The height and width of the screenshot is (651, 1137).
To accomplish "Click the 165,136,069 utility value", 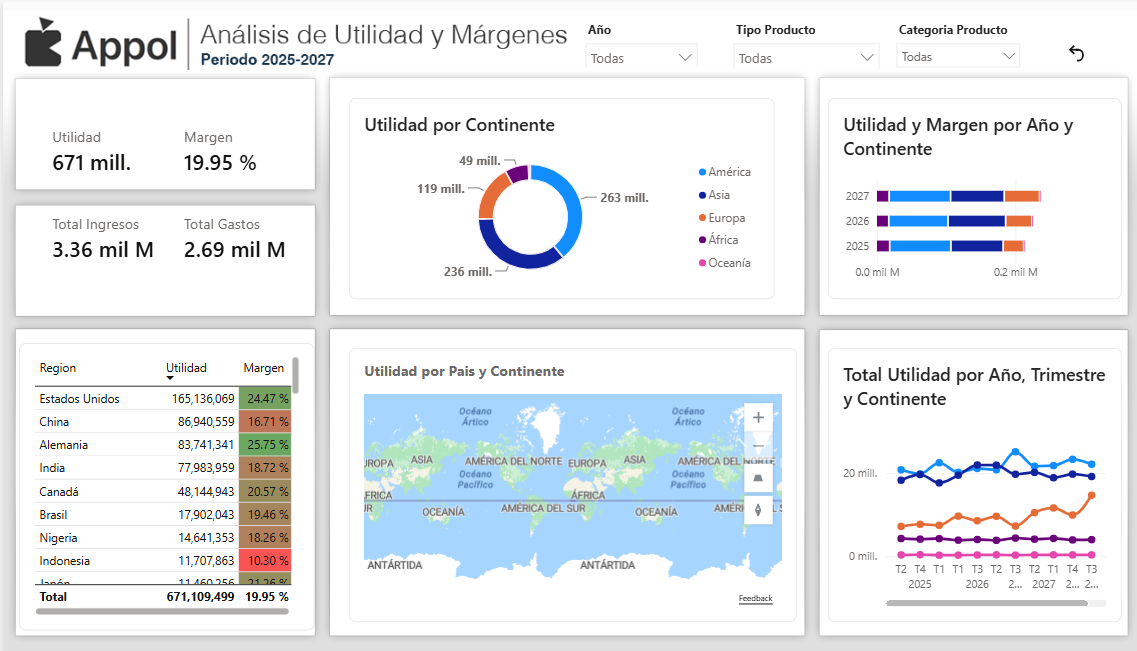I will 203,399.
